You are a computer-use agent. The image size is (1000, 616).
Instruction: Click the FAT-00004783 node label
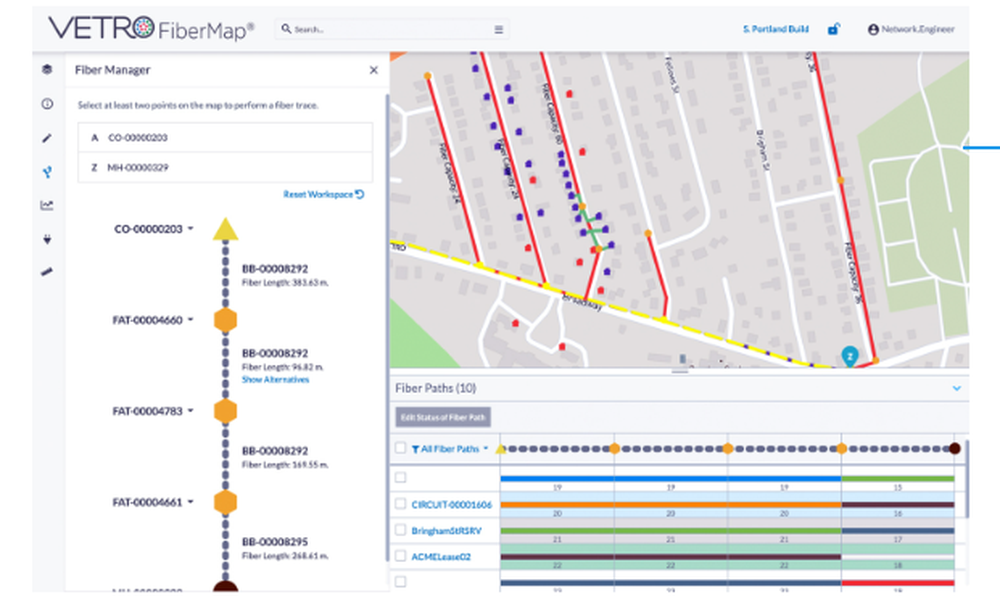(x=147, y=411)
